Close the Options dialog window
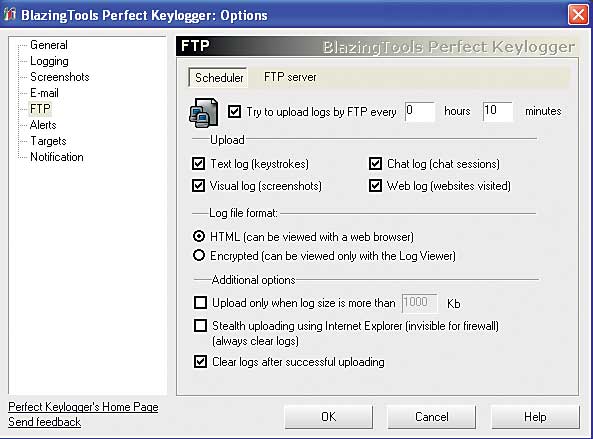The image size is (593, 439). tap(578, 15)
